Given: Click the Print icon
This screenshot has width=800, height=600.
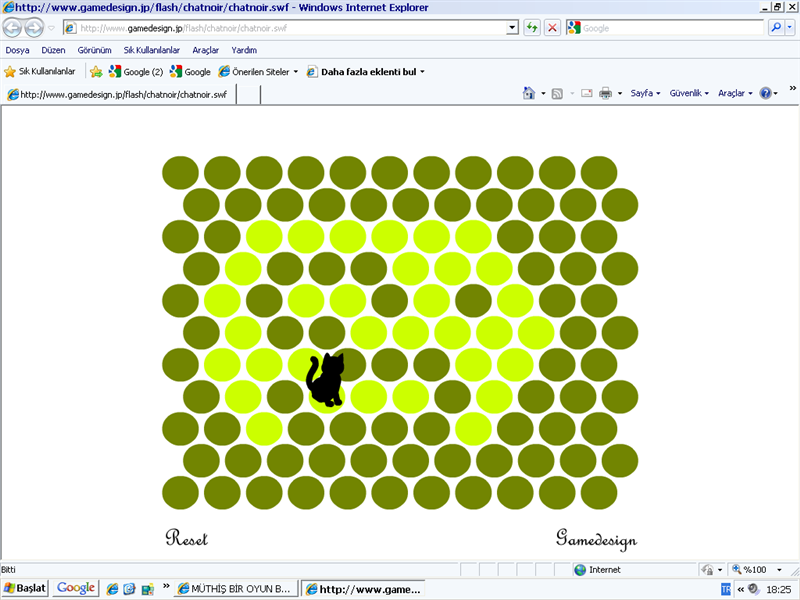Looking at the screenshot, I should 605,93.
